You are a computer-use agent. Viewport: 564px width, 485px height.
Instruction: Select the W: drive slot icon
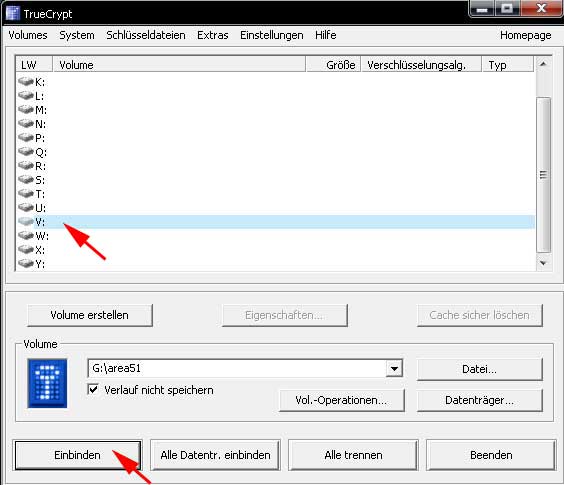pyautogui.click(x=26, y=236)
